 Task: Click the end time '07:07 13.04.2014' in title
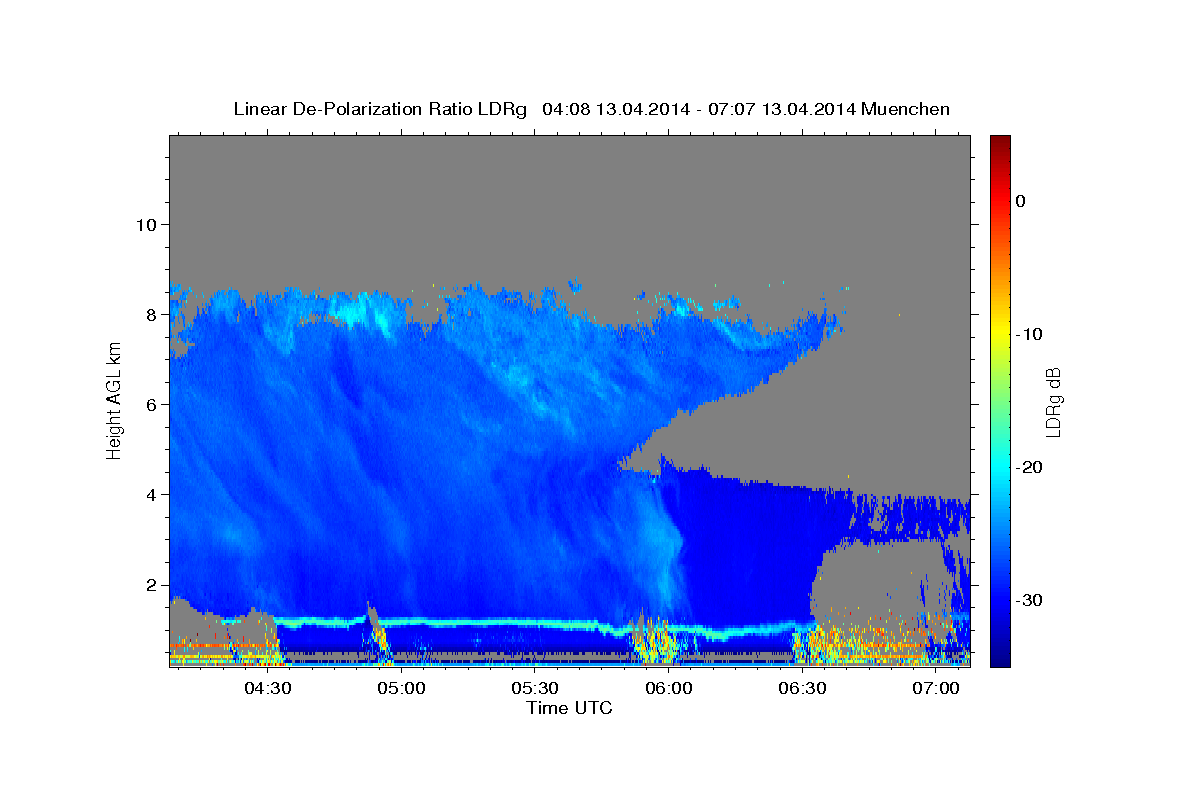[781, 109]
